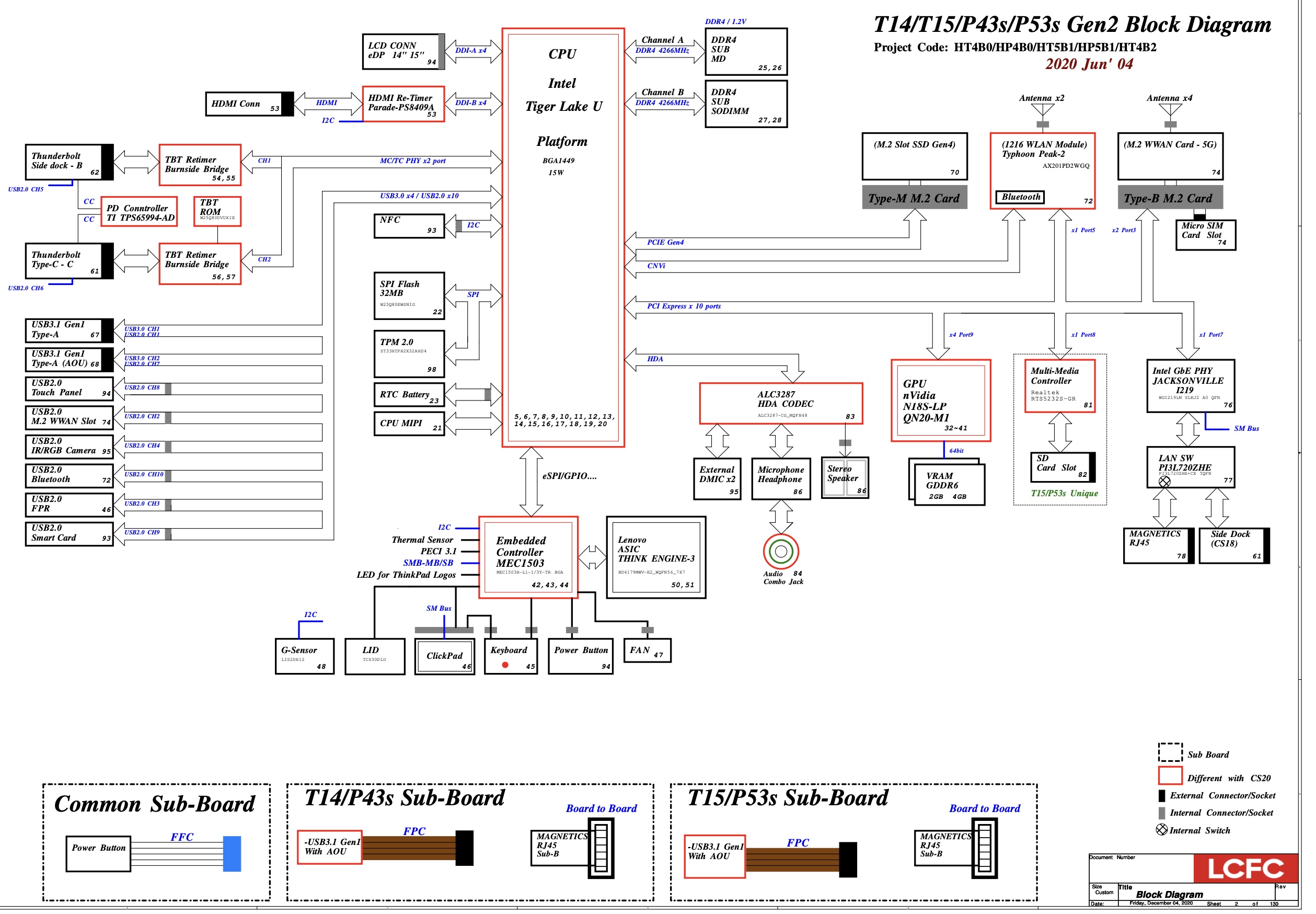Click the LCFC logo in title block
Viewport: 1316px width, 914px height.
[x=1245, y=869]
